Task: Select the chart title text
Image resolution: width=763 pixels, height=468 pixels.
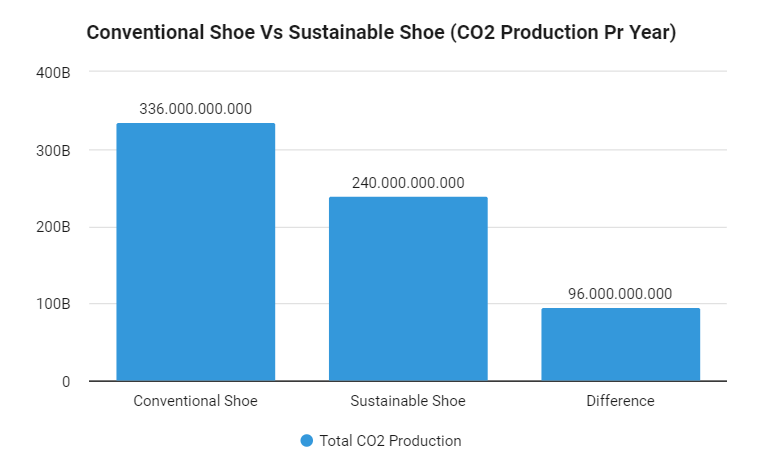Action: tap(382, 33)
